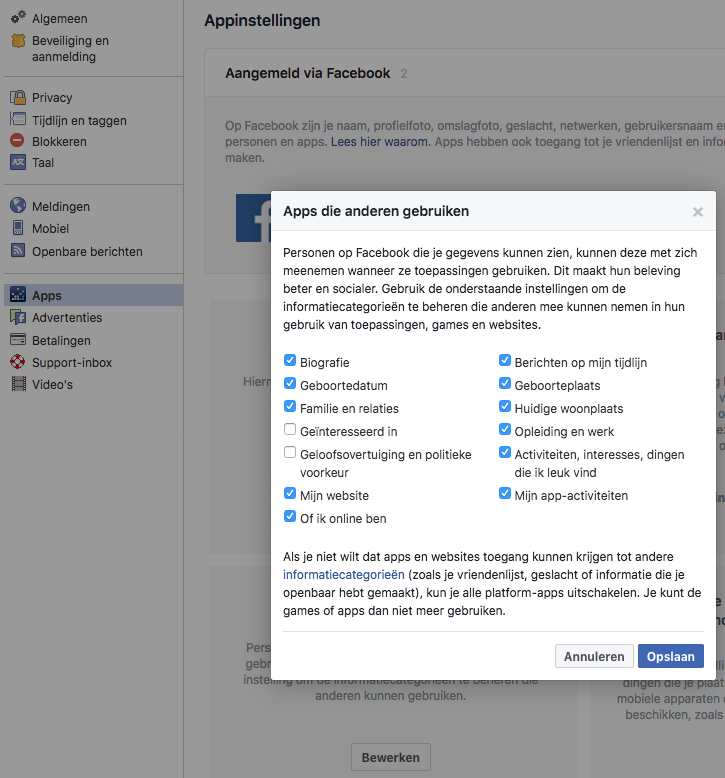Image resolution: width=725 pixels, height=778 pixels.
Task: Click the Annuleren button
Action: coord(594,656)
